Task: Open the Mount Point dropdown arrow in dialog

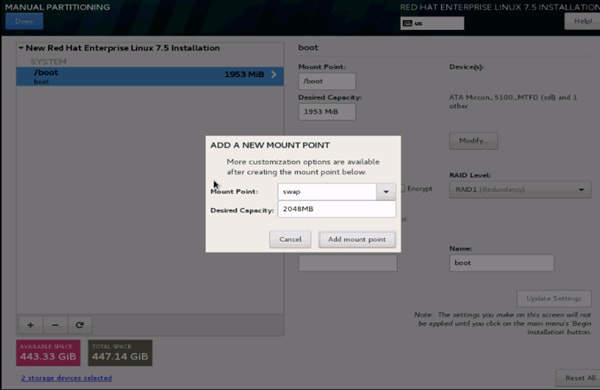Action: pos(386,191)
